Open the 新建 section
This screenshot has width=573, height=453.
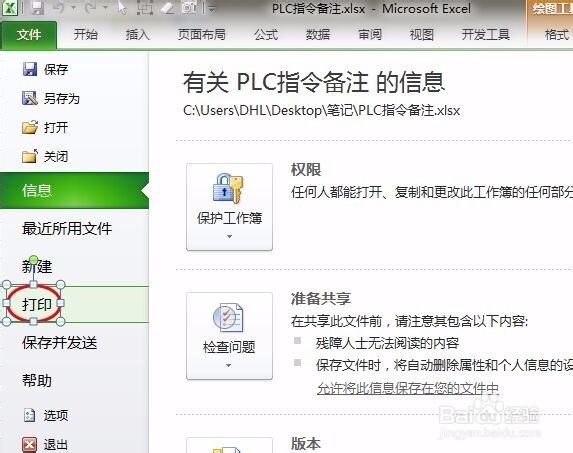click(x=37, y=267)
